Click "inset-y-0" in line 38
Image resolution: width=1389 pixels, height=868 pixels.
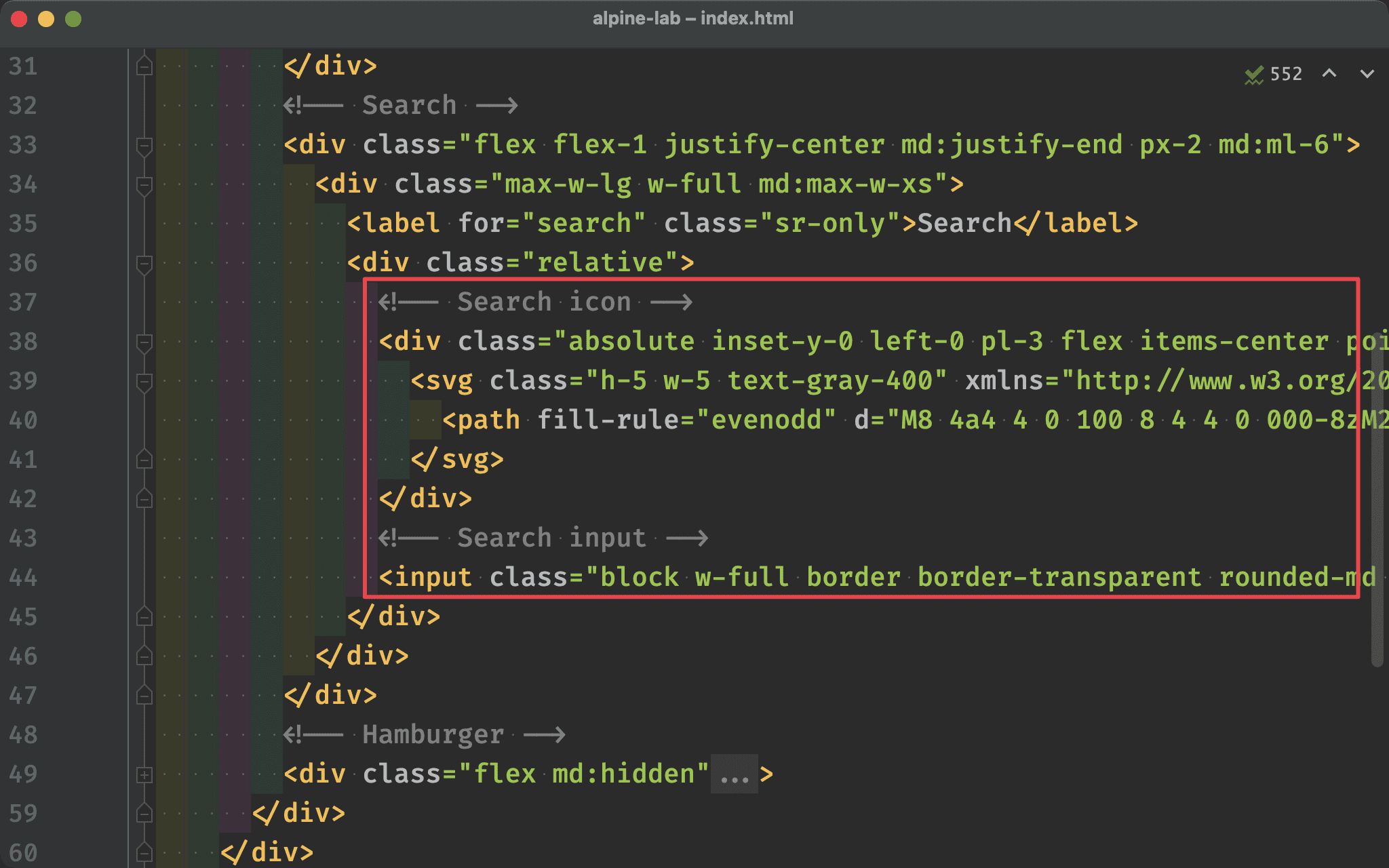[x=783, y=342]
